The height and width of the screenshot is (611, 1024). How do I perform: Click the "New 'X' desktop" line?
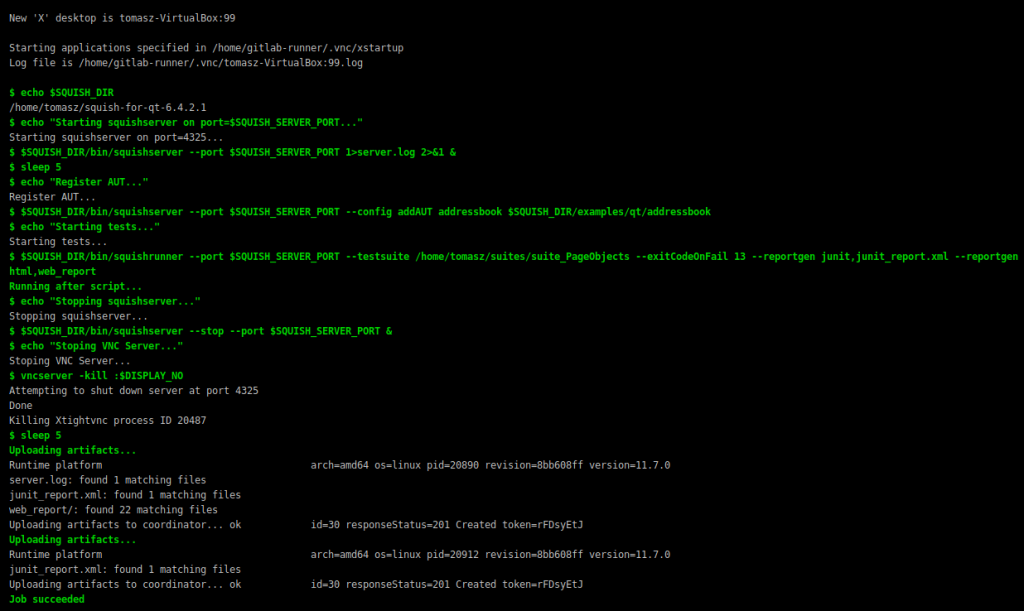pos(123,18)
